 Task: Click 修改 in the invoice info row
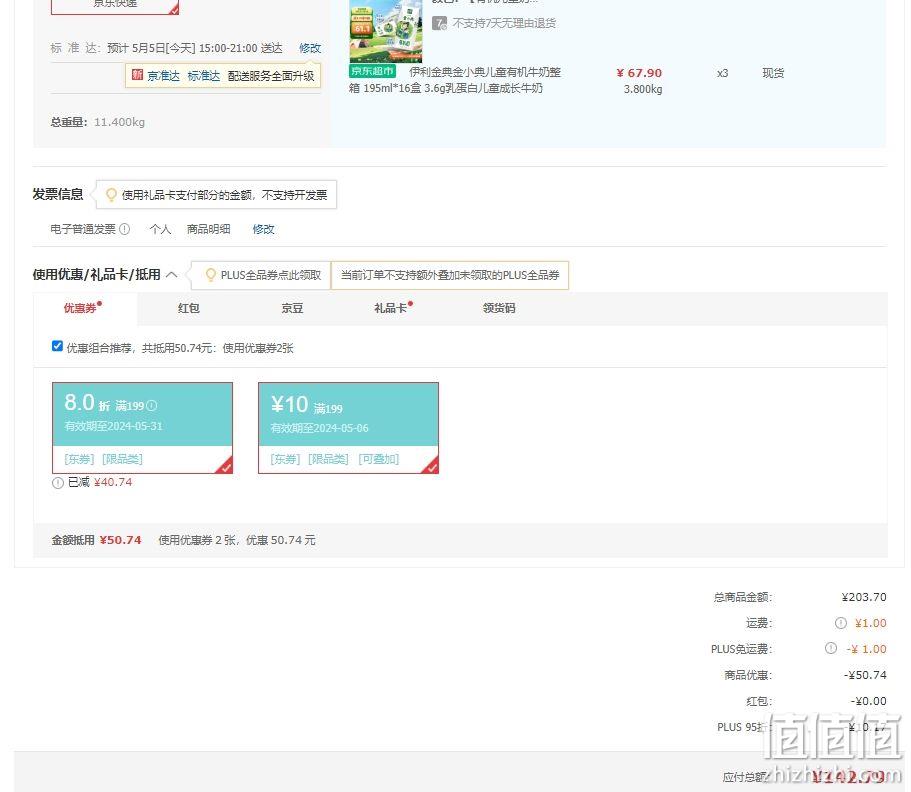point(263,229)
